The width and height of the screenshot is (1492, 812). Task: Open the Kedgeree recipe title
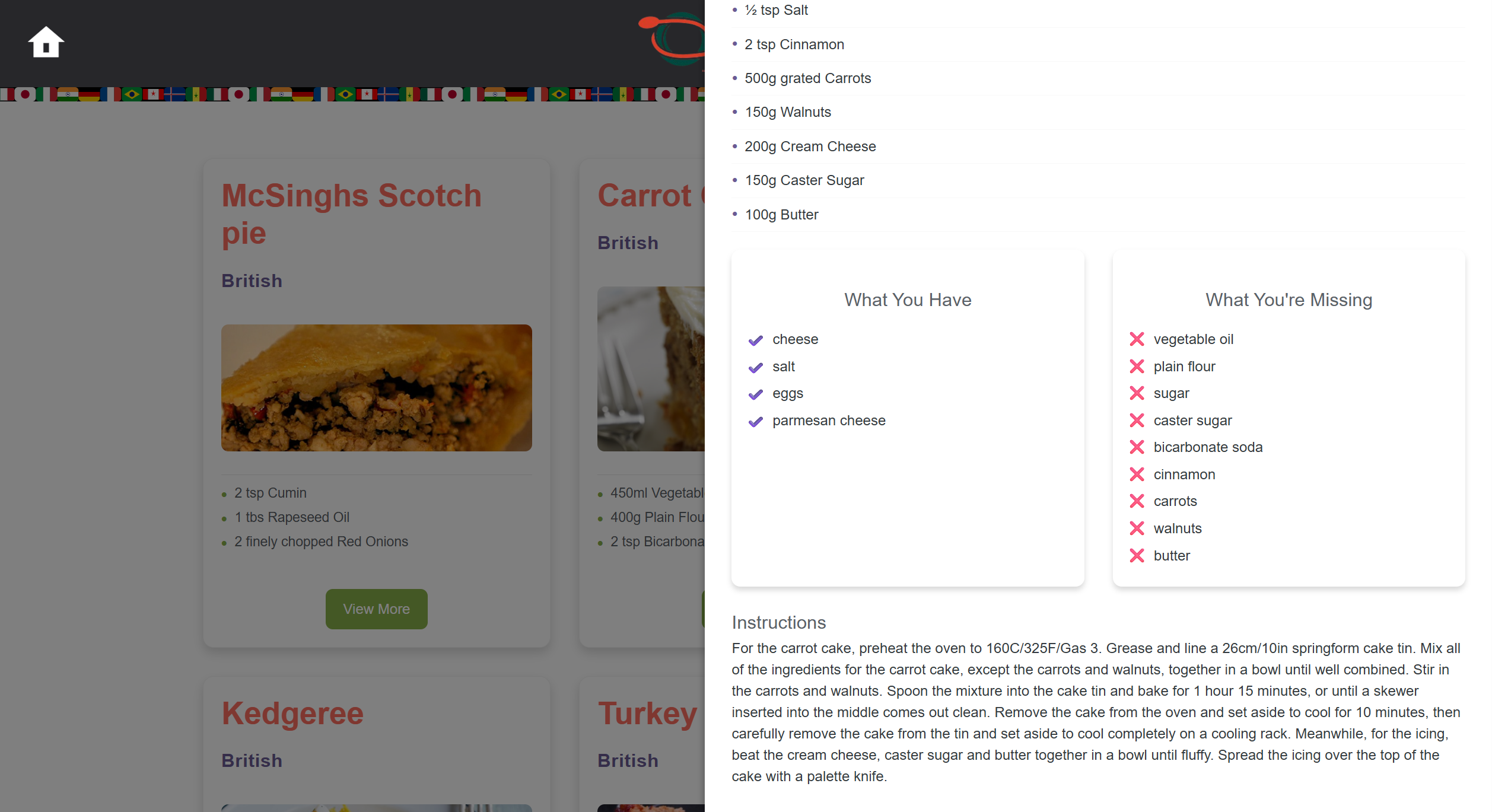click(x=292, y=713)
